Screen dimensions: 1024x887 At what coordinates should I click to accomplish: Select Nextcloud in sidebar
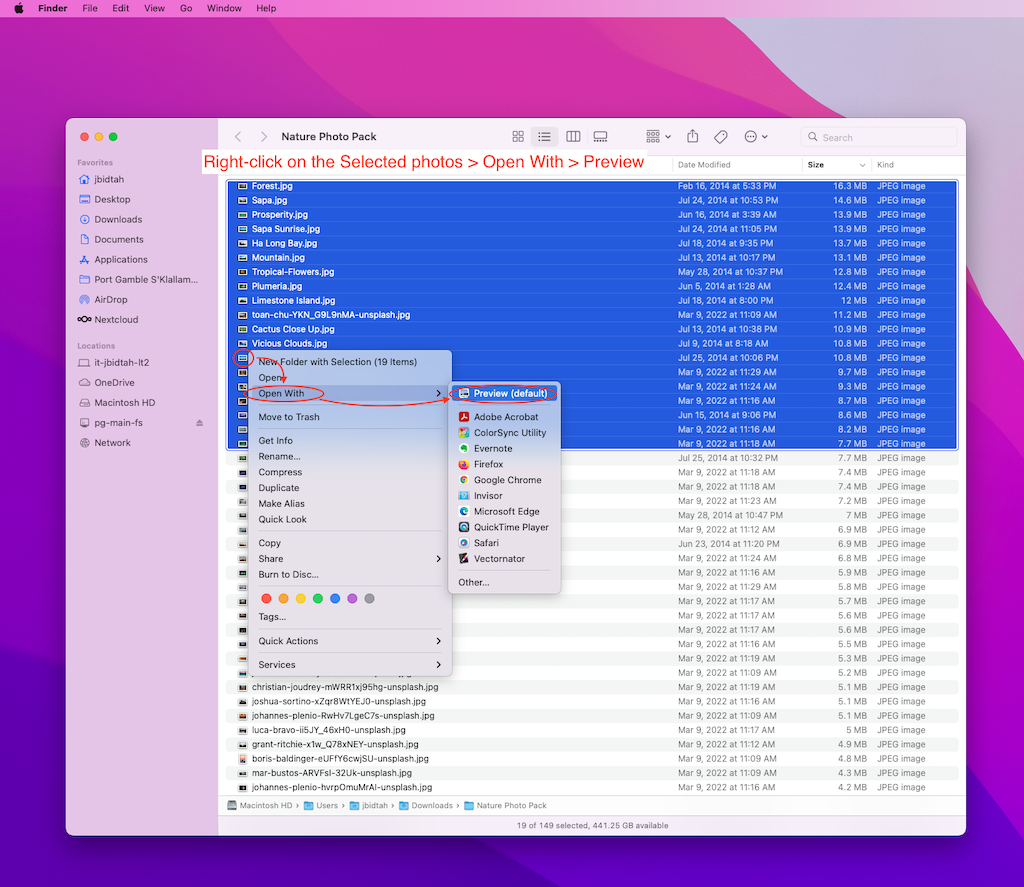click(x=108, y=319)
